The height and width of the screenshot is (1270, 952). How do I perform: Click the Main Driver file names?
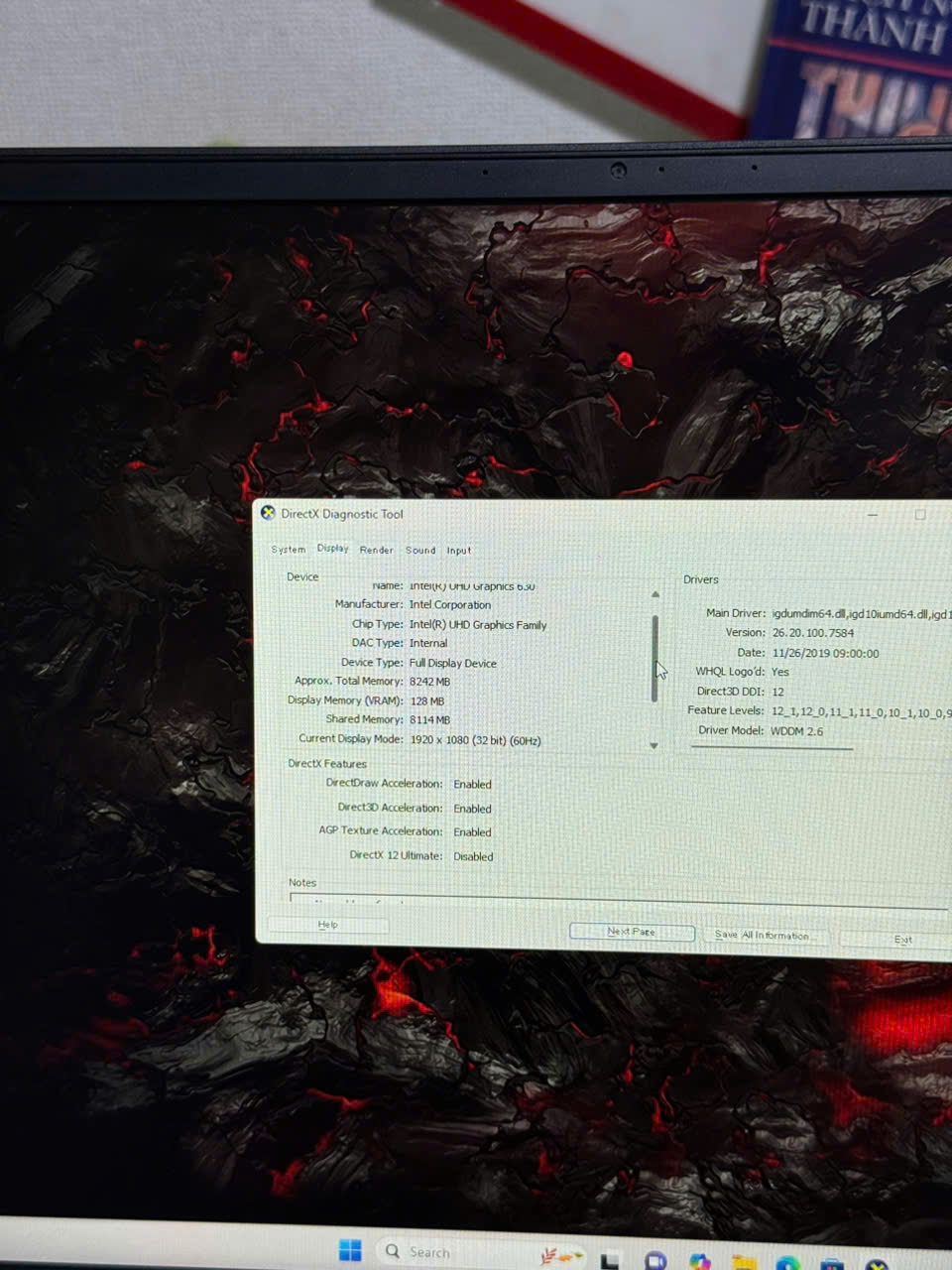click(x=862, y=614)
